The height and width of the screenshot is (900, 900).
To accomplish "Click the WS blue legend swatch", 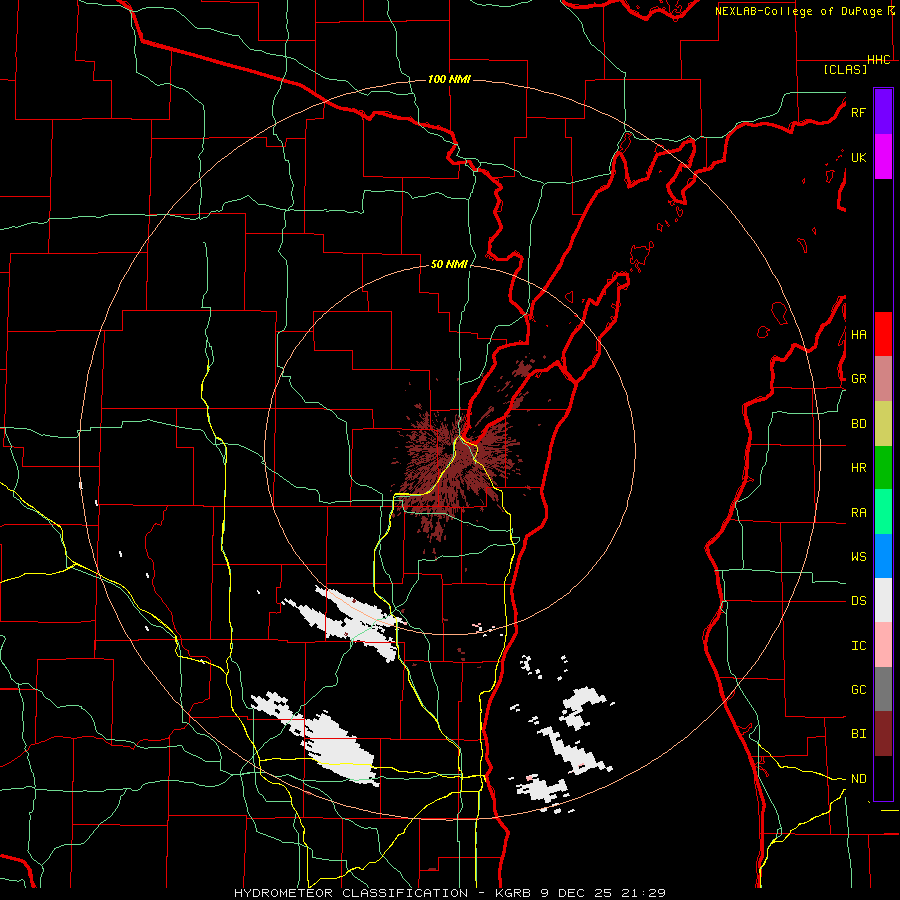I will [883, 556].
